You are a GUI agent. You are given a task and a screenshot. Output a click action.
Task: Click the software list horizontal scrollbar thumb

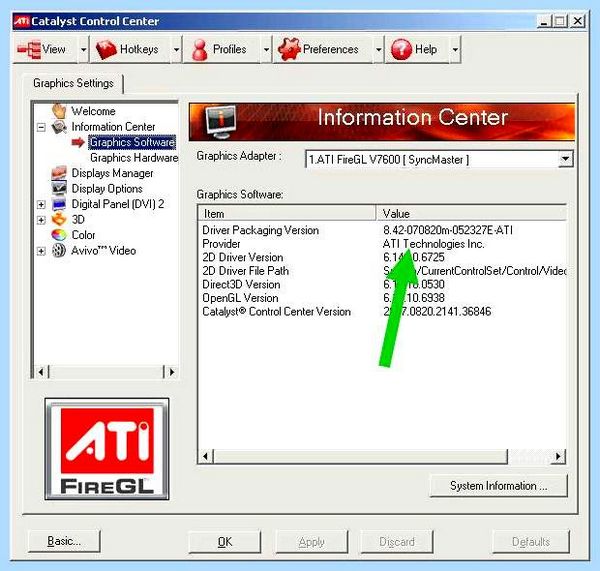coord(360,456)
